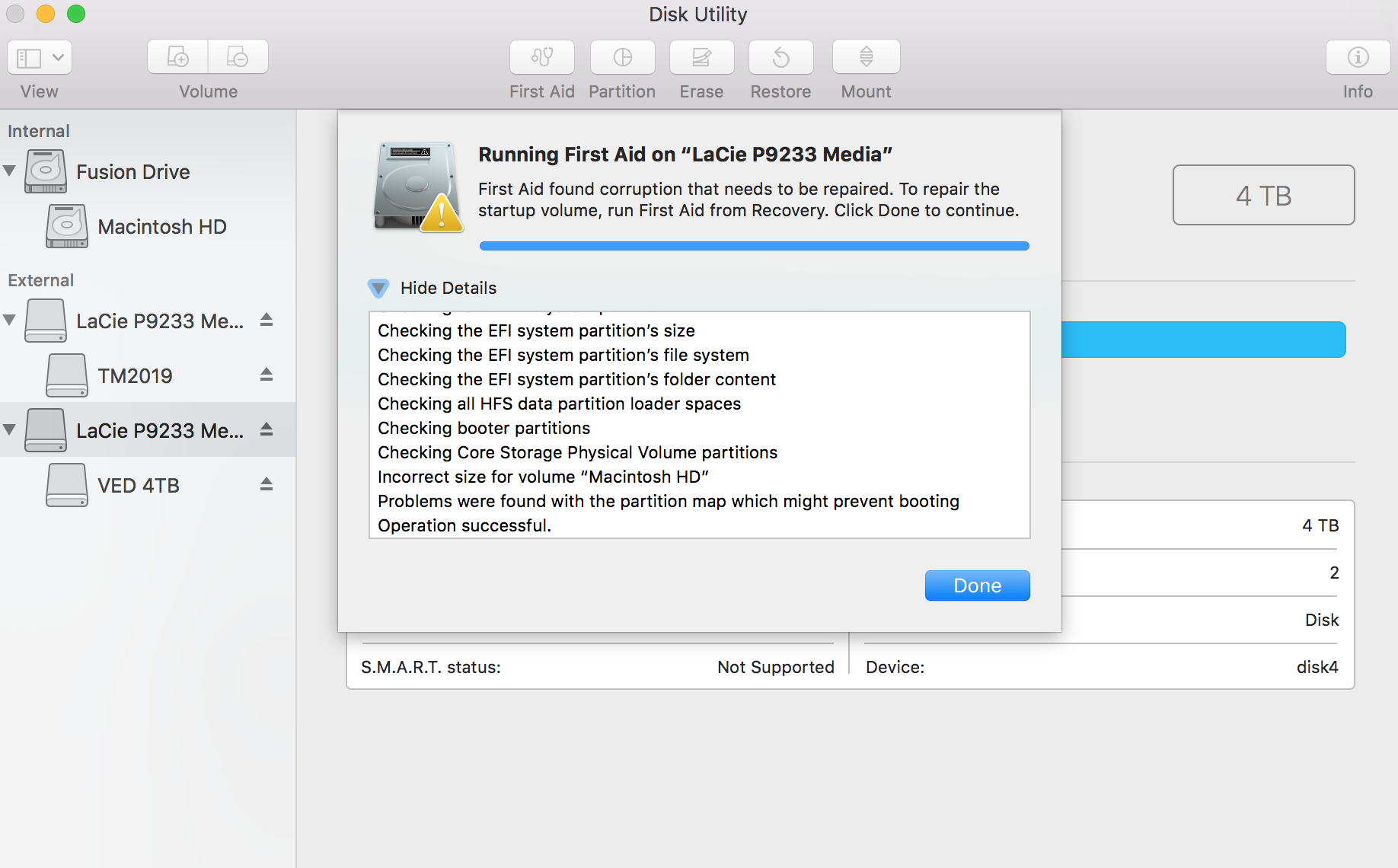Click the External sidebar section header

click(41, 280)
